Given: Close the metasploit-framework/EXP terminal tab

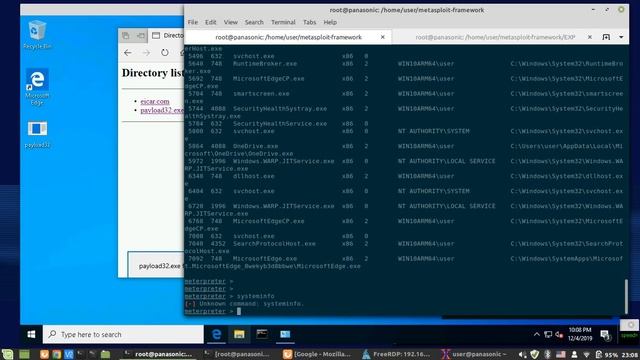Looking at the screenshot, I should click(x=589, y=37).
